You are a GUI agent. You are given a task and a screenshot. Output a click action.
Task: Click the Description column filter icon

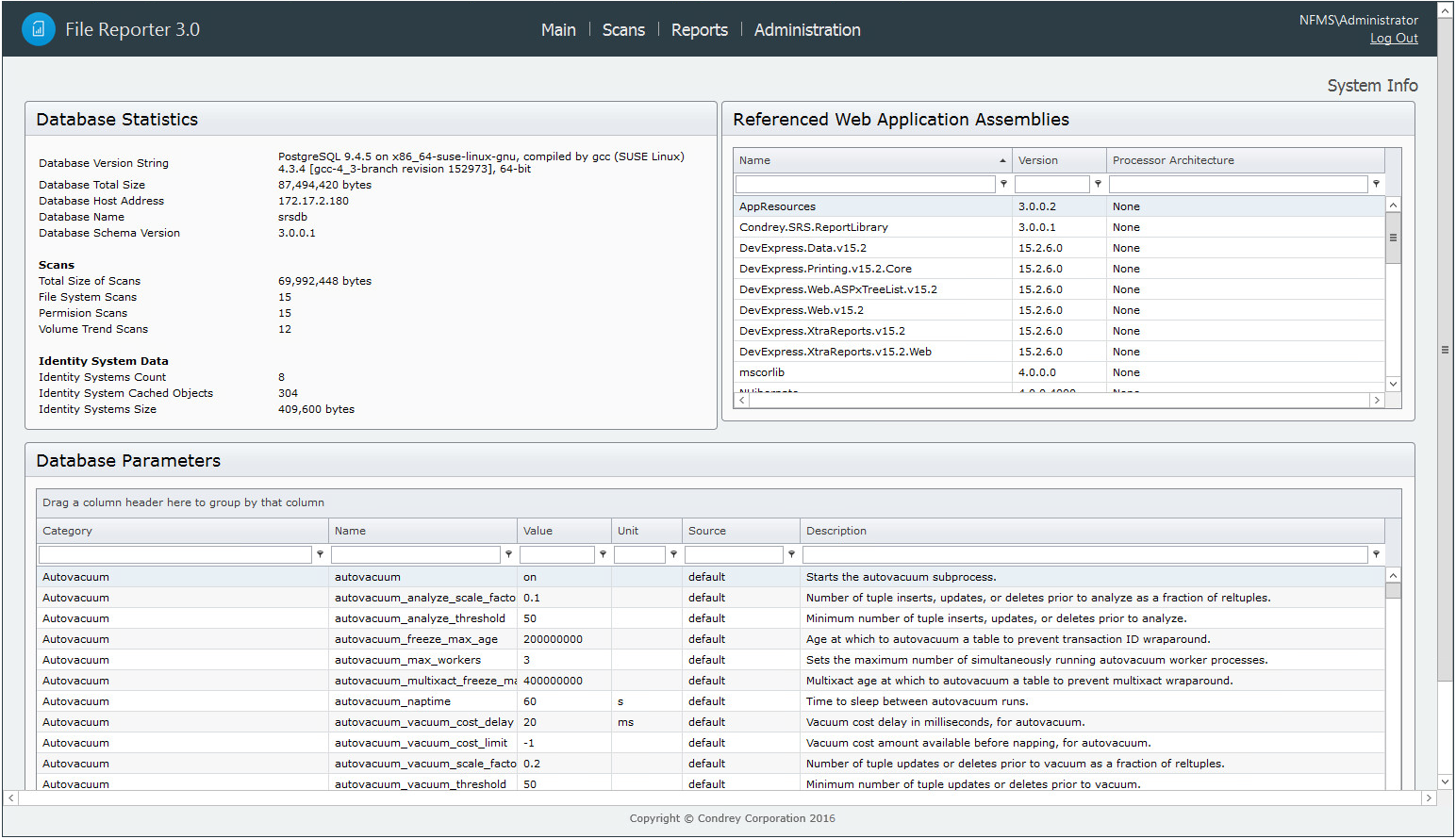tap(1376, 554)
